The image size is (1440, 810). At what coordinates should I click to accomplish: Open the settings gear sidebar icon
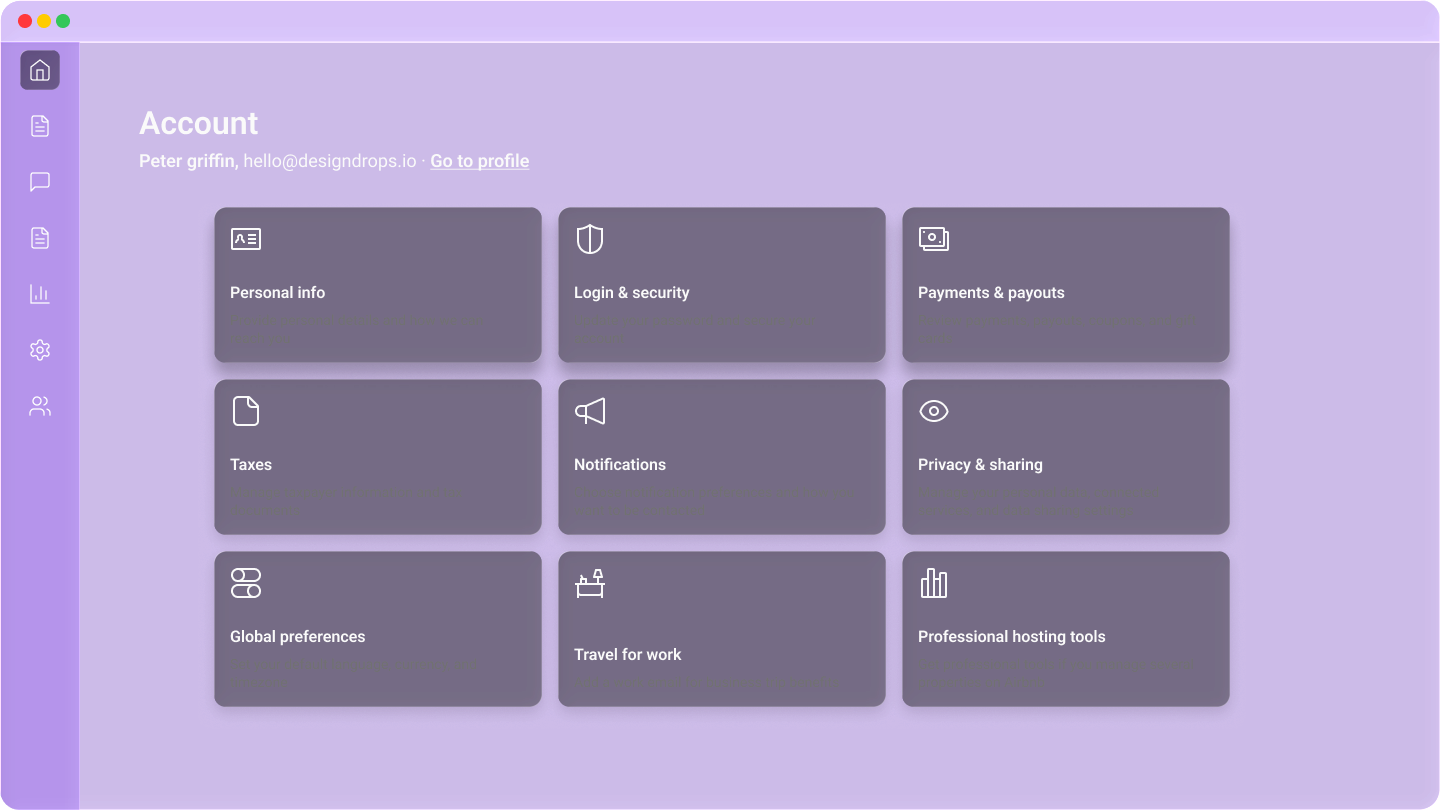40,350
